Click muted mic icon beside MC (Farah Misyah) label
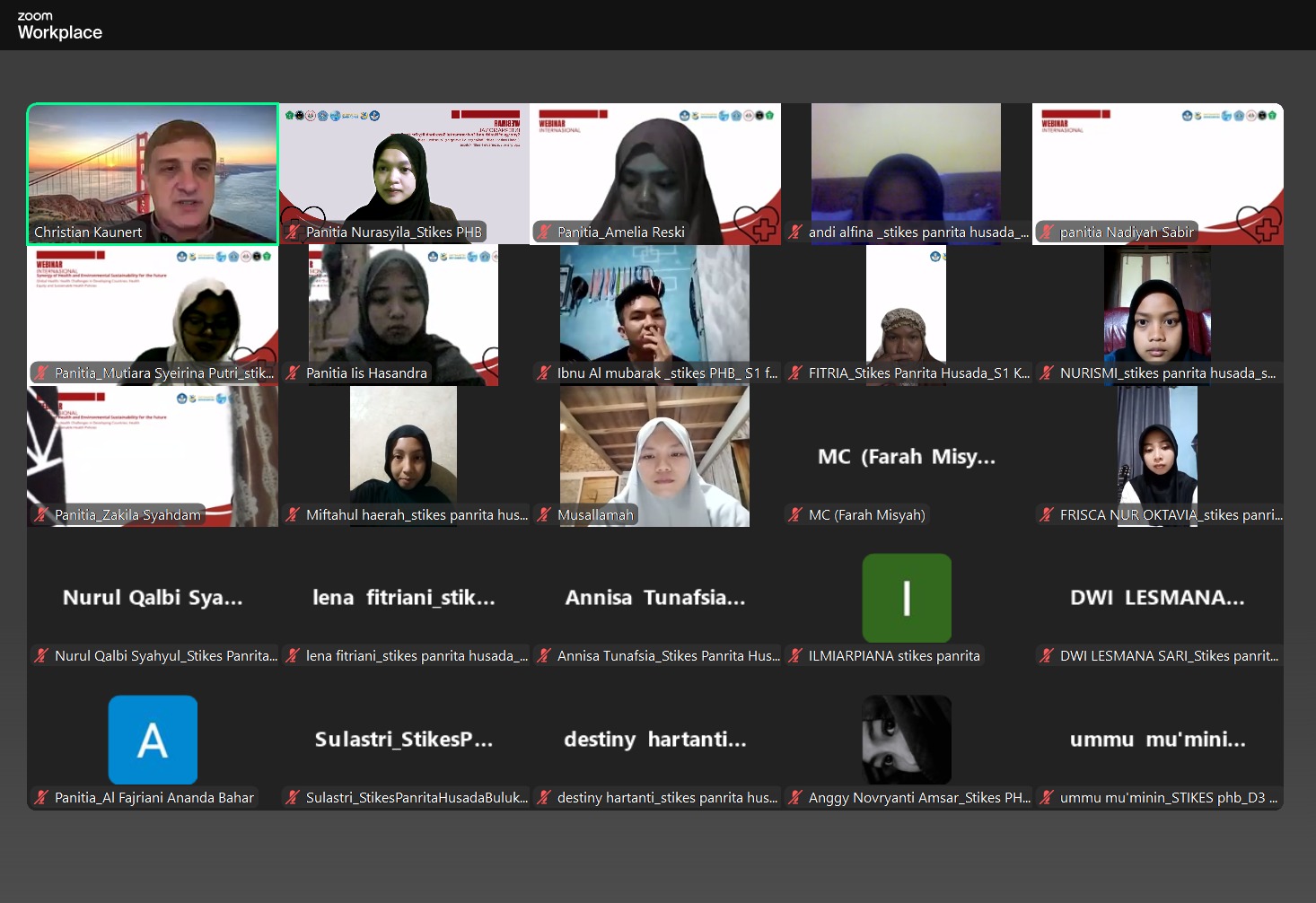1316x903 pixels. click(x=795, y=515)
